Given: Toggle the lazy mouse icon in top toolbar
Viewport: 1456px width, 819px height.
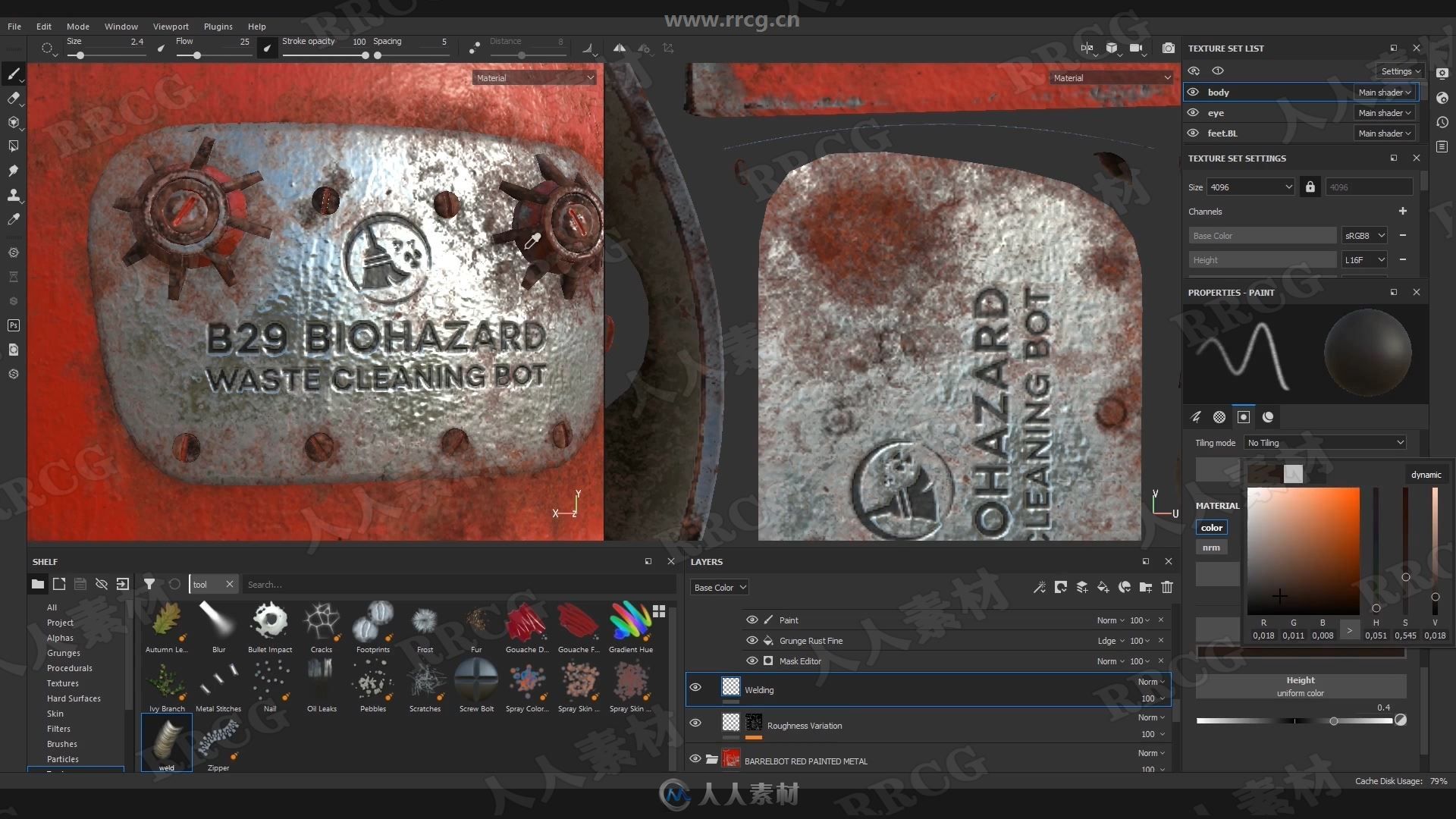Looking at the screenshot, I should 474,48.
